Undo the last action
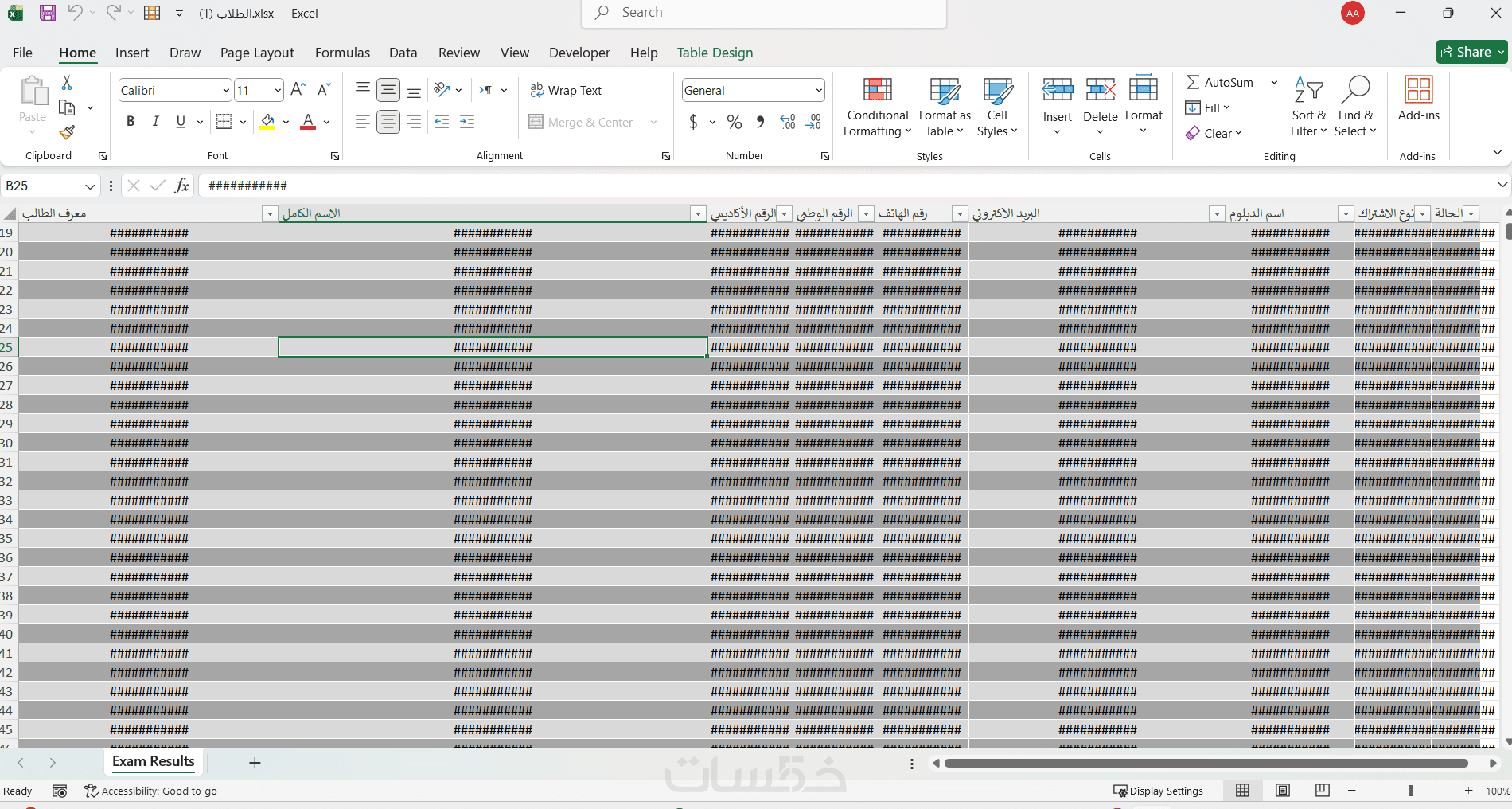 click(75, 13)
